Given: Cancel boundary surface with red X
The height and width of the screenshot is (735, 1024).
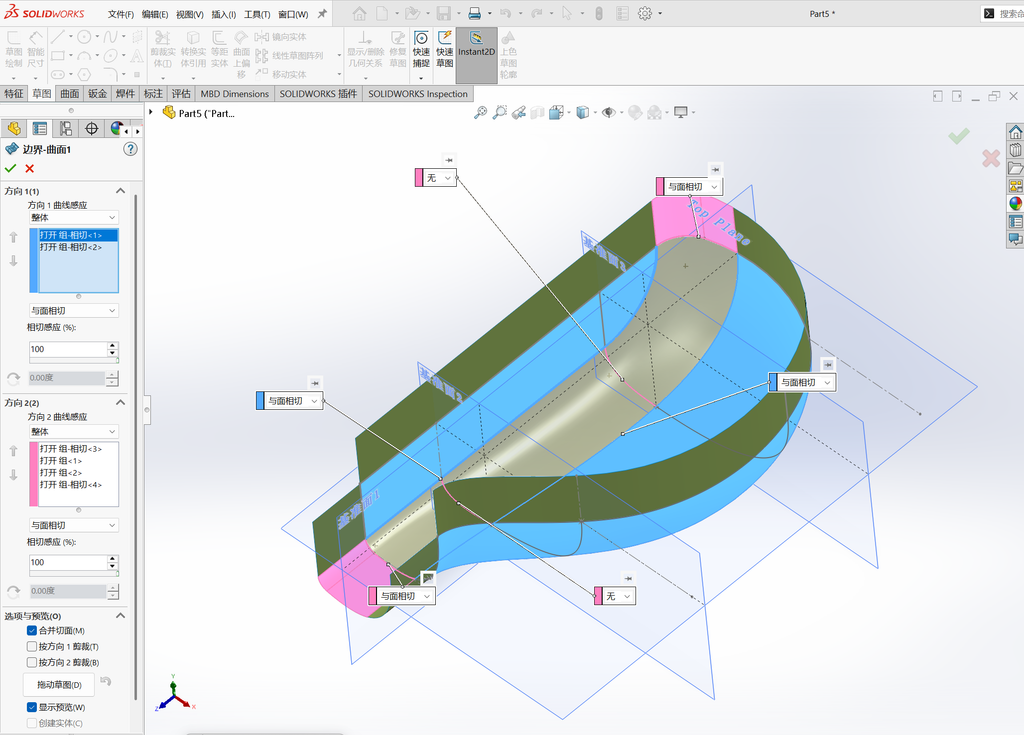Looking at the screenshot, I should pyautogui.click(x=29, y=169).
